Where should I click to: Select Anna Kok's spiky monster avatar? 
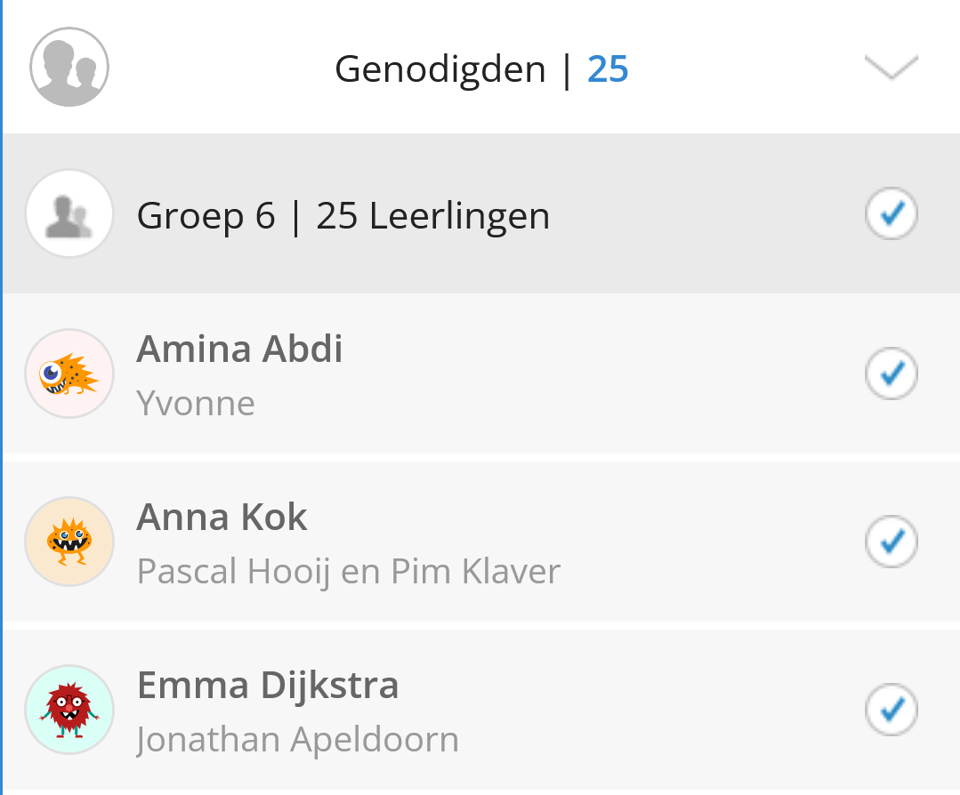[x=68, y=541]
